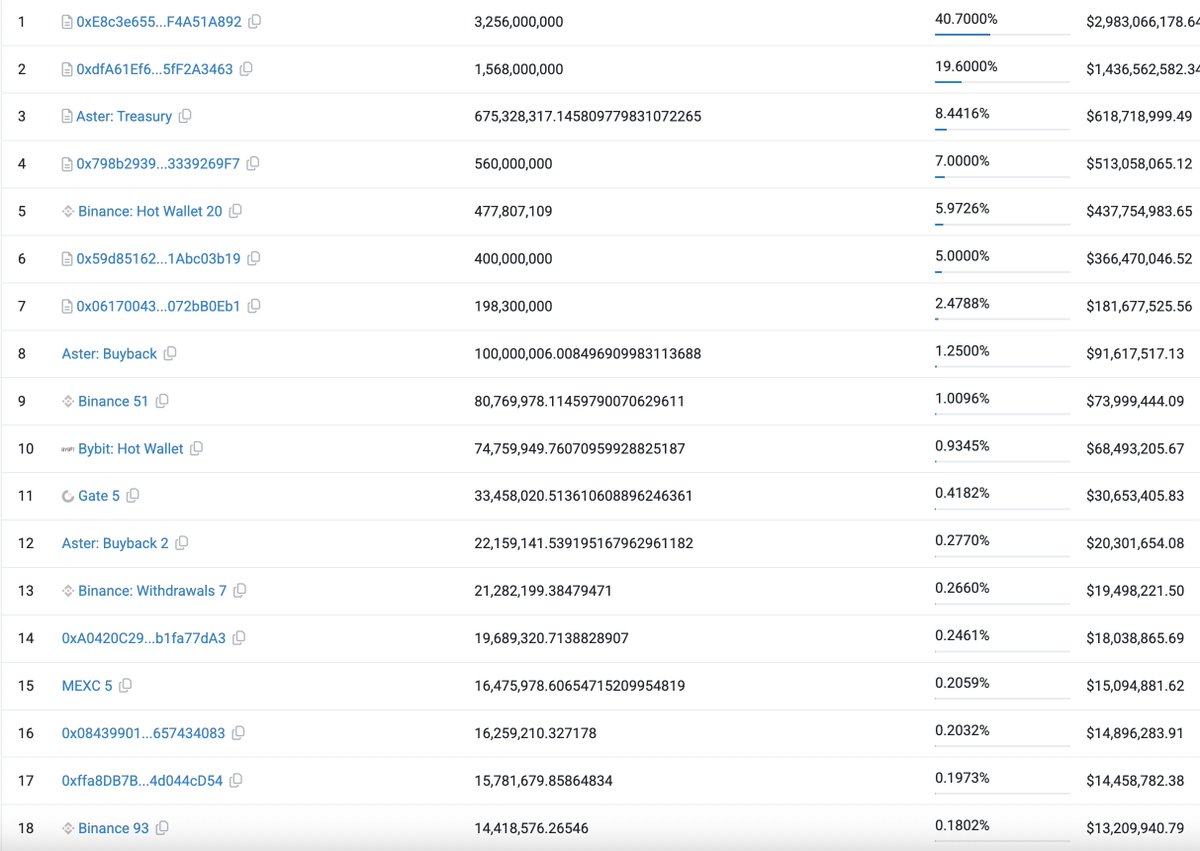Open holder 0x59d85162...1Abc03b19

158,259
